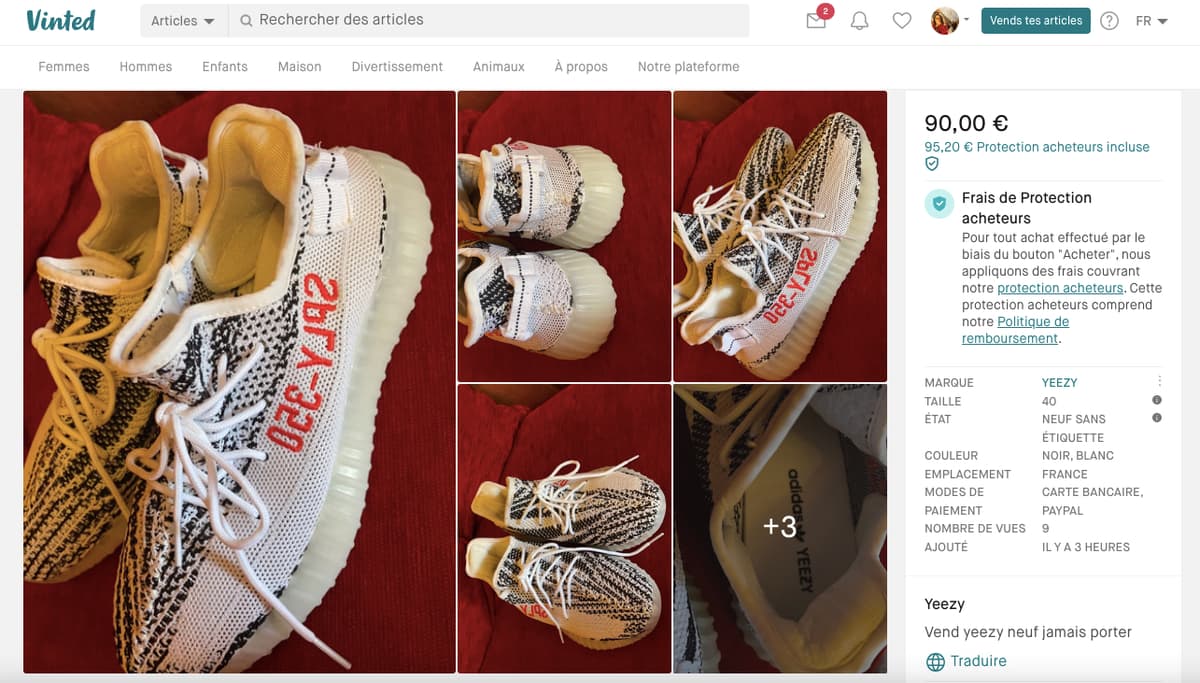Open the profile avatar account menu

950,21
